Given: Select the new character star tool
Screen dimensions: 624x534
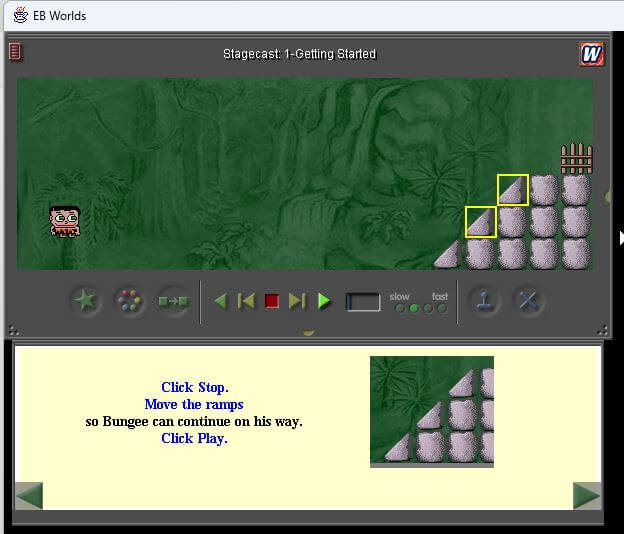Looking at the screenshot, I should (85, 301).
